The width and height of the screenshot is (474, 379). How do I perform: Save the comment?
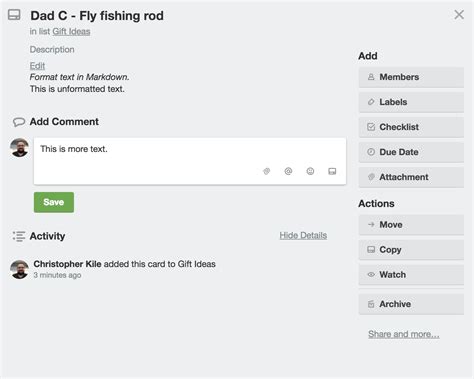(x=54, y=202)
